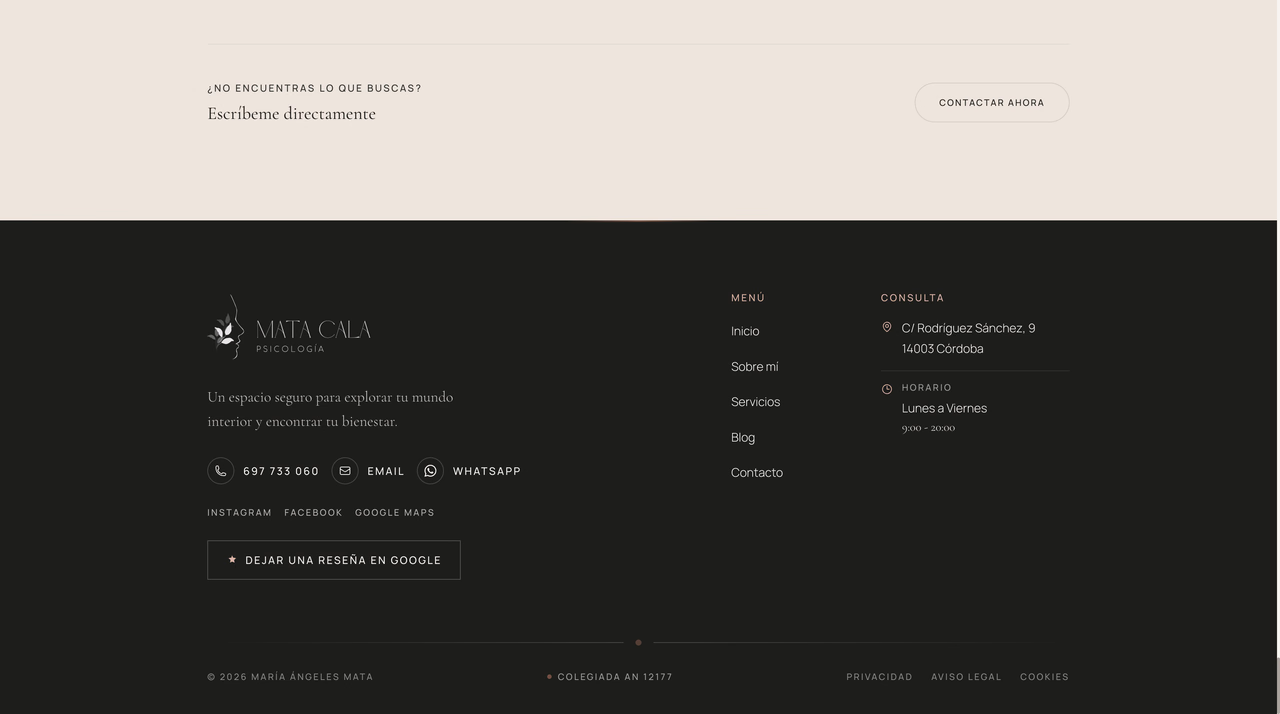Click the hours 9:00 - 20:00
The image size is (1280, 714).
[928, 428]
